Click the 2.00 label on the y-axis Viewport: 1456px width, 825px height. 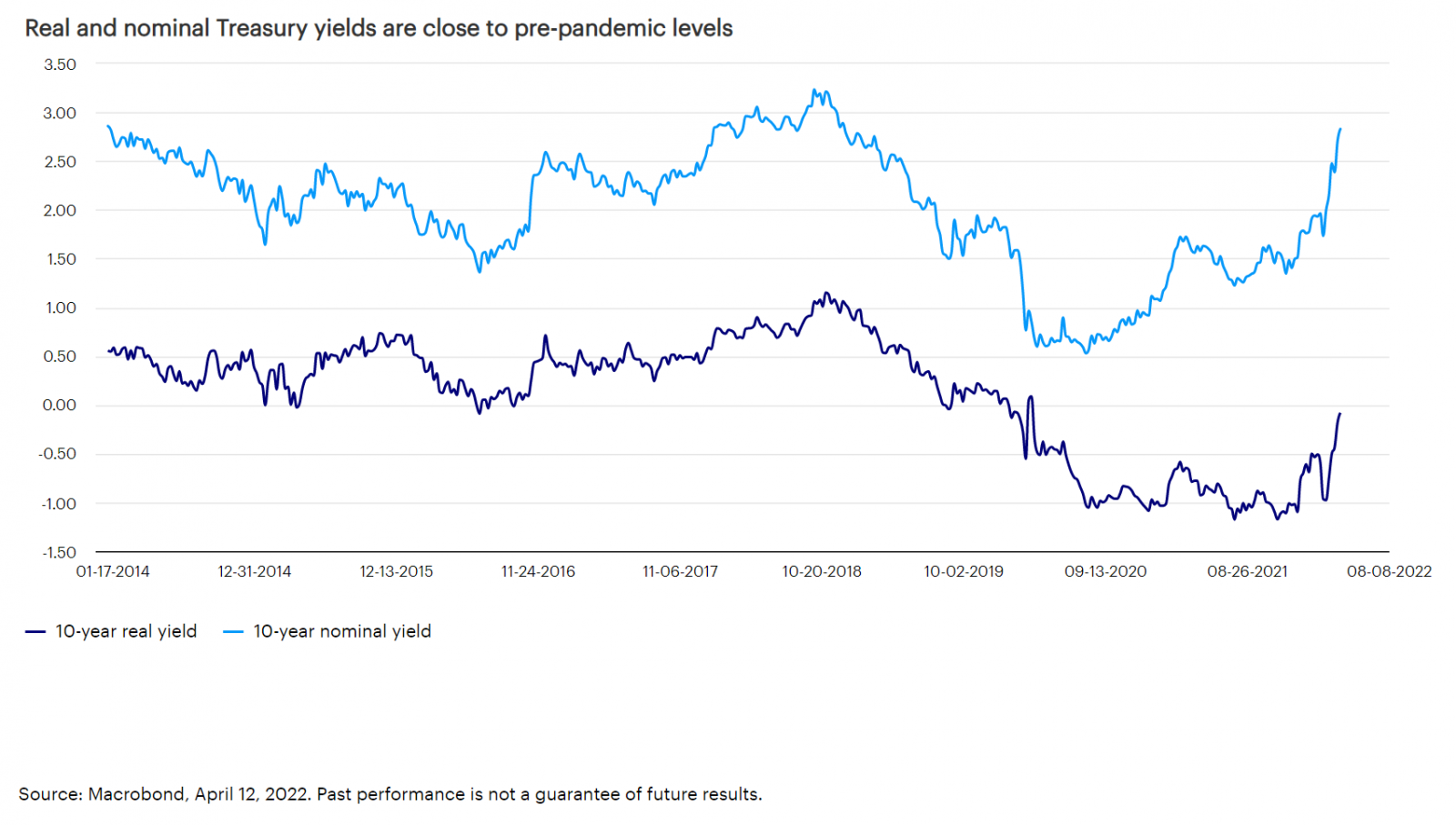pyautogui.click(x=60, y=210)
